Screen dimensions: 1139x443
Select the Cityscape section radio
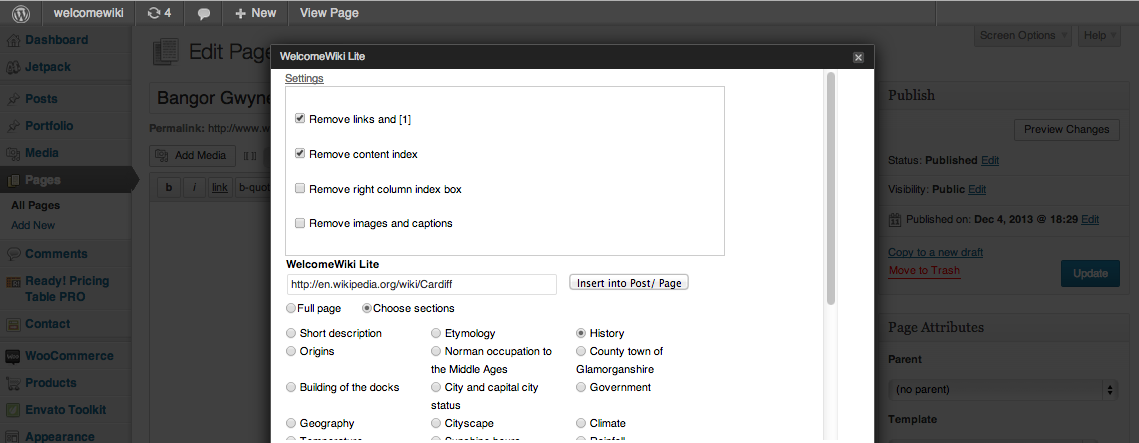(x=436, y=423)
